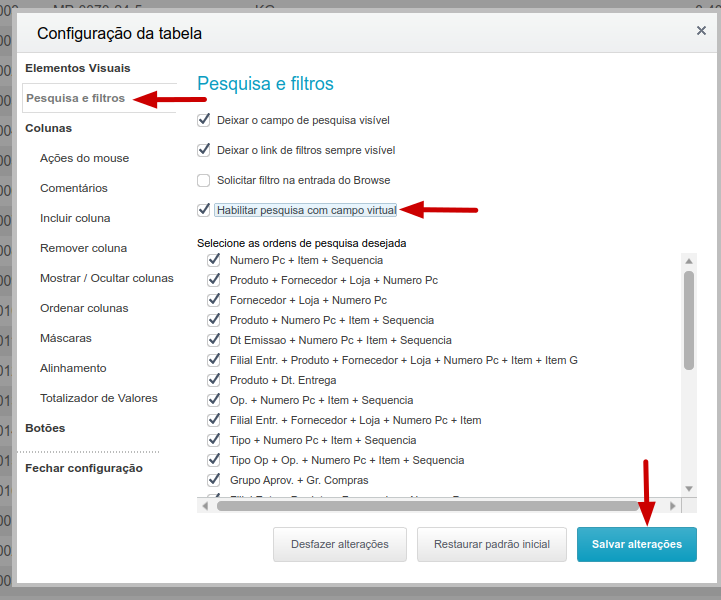
Task: Toggle Habilitar pesquisa com campo virtual checkbox
Action: click(204, 210)
